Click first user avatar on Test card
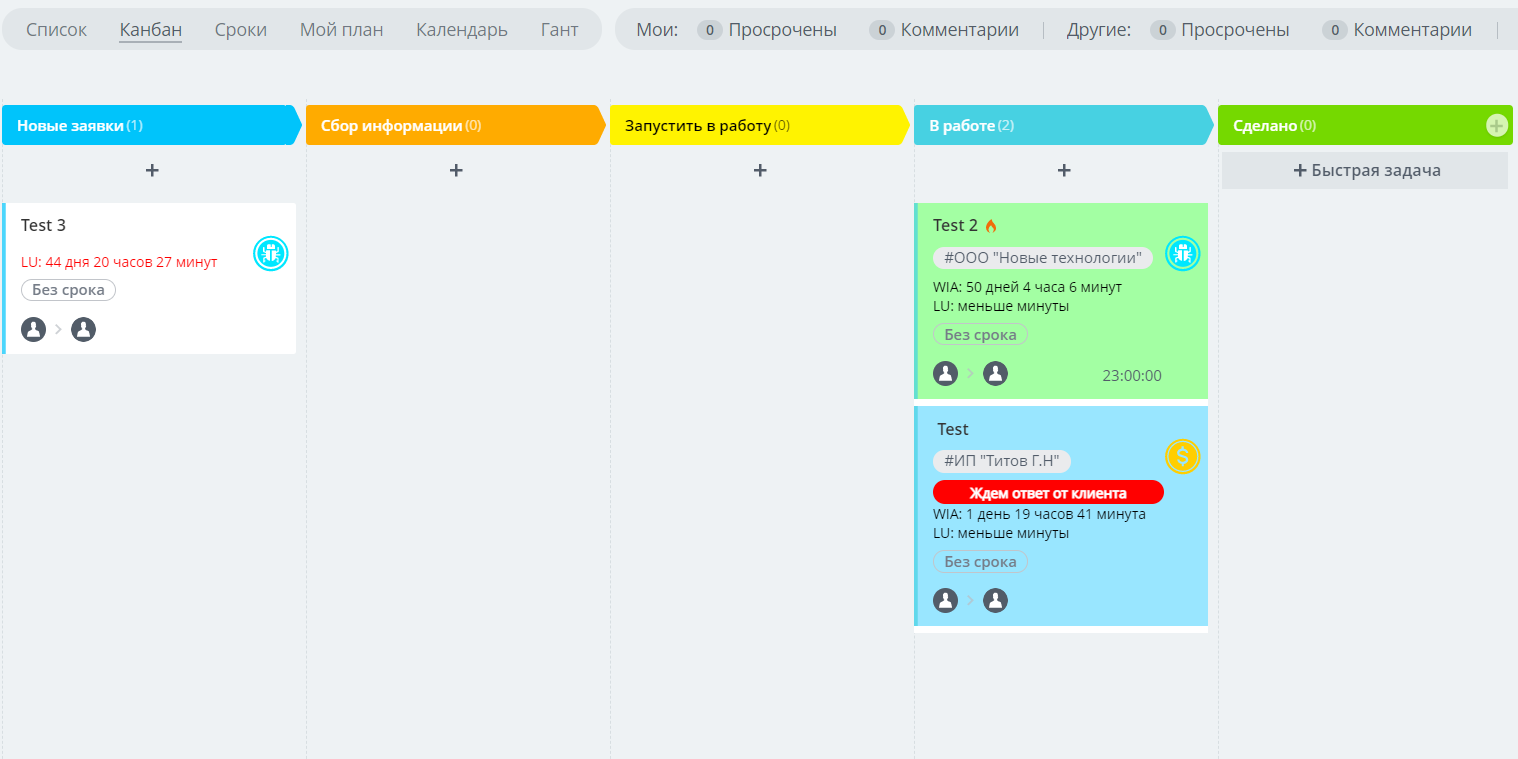Image resolution: width=1518 pixels, height=759 pixels. [945, 601]
